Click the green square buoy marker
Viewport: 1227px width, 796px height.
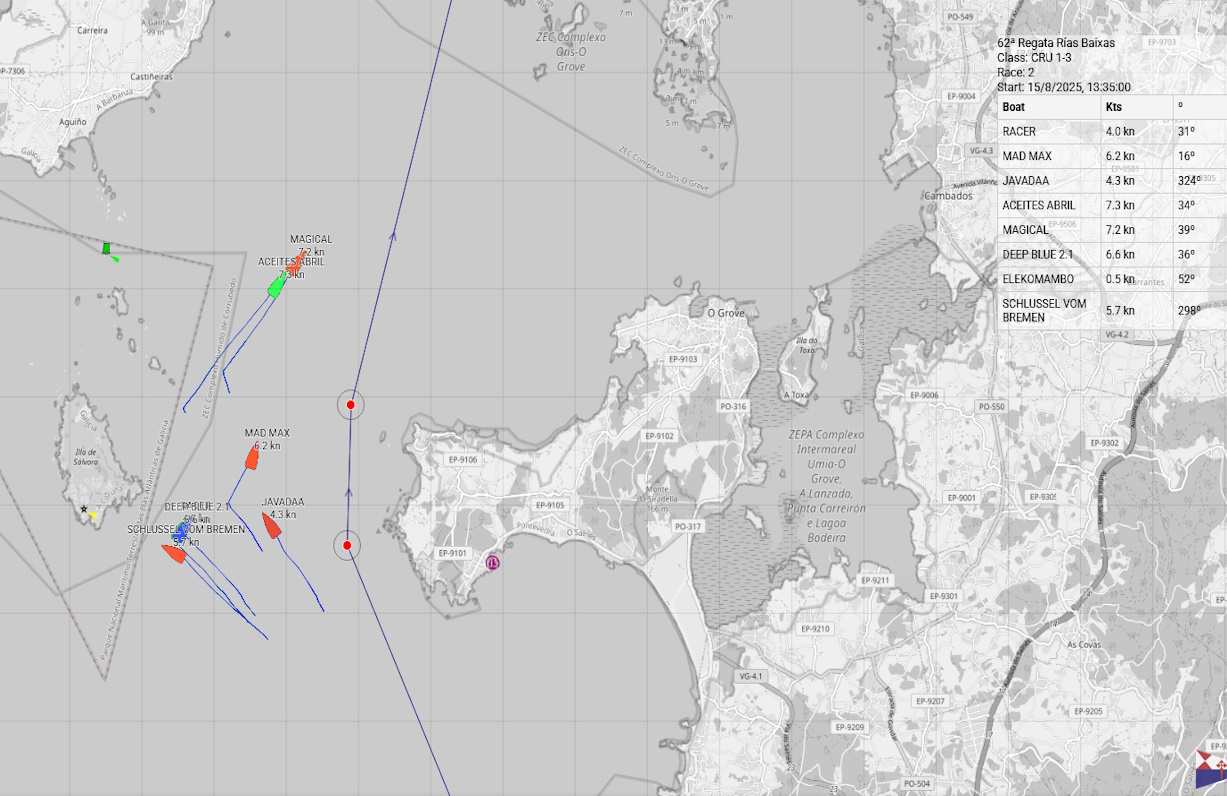tap(106, 248)
